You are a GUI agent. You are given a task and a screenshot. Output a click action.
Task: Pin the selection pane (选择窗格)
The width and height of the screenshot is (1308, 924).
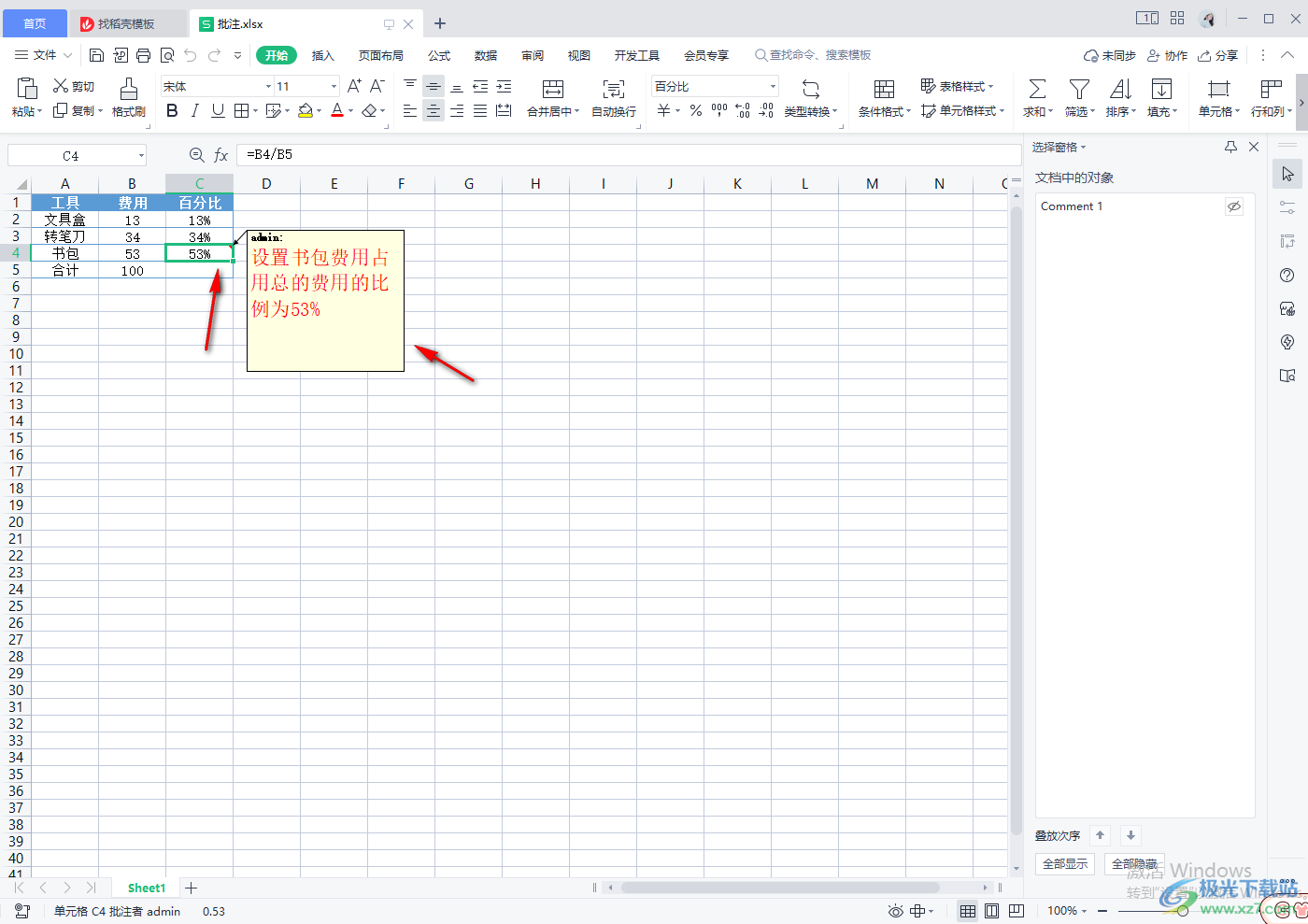1230,147
